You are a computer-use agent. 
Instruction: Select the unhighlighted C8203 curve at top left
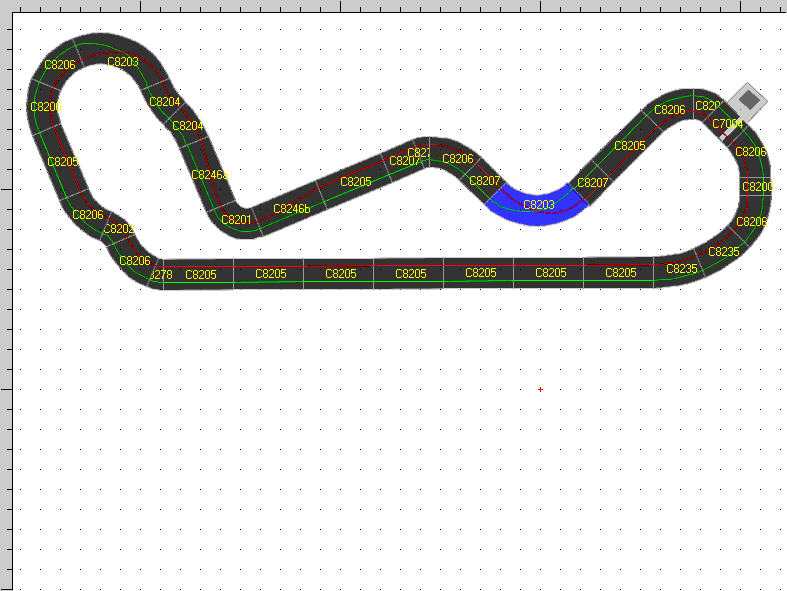123,62
